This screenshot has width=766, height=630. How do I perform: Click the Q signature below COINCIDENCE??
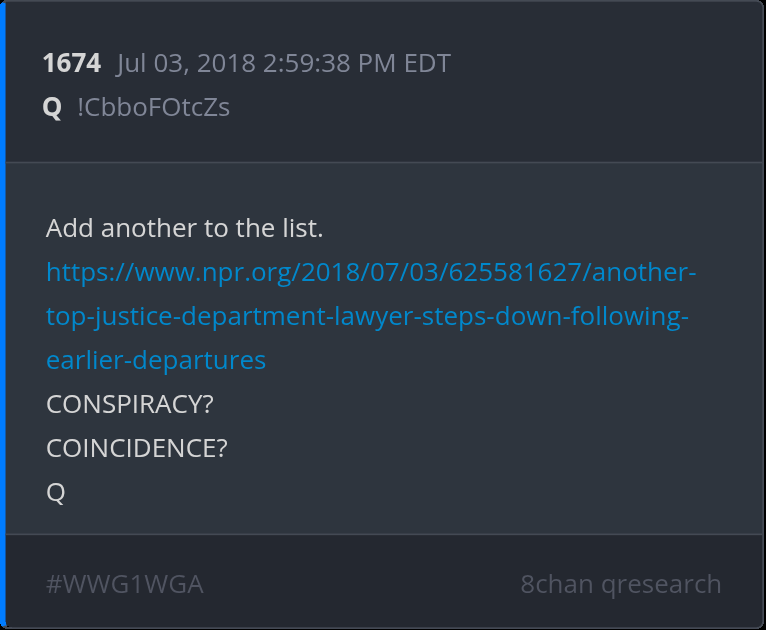pos(56,492)
